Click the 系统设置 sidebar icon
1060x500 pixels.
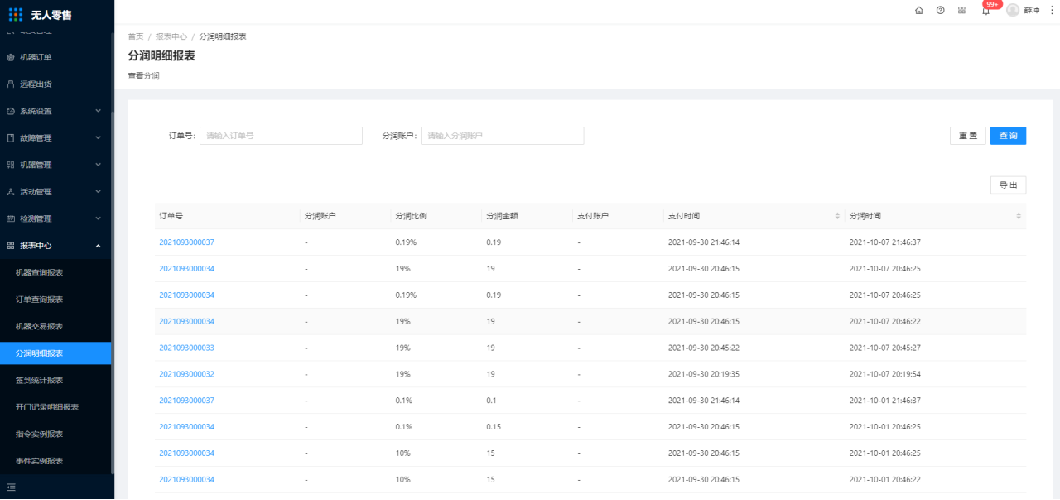click(x=10, y=111)
